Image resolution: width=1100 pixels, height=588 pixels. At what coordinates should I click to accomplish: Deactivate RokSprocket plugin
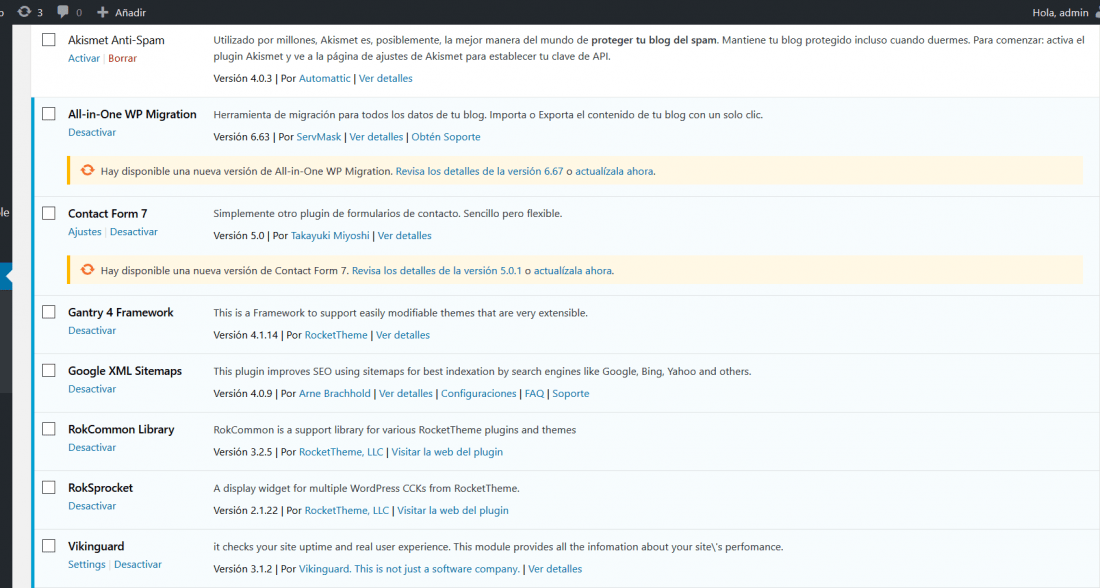point(92,506)
